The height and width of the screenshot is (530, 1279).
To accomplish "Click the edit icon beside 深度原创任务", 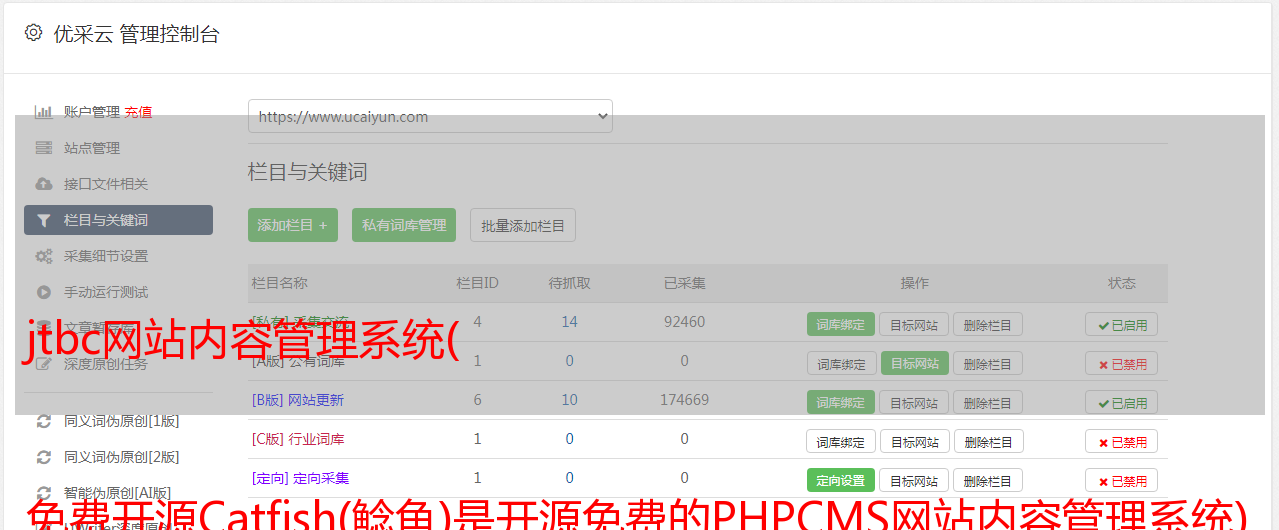I will [43, 364].
